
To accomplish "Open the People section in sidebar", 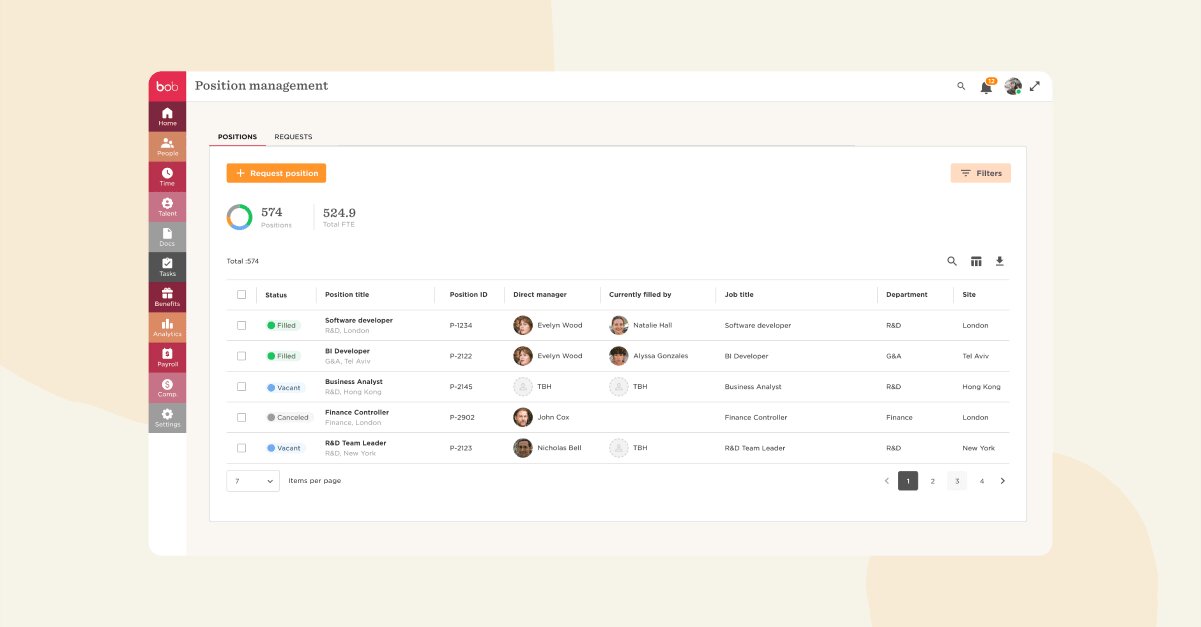I will [x=167, y=146].
